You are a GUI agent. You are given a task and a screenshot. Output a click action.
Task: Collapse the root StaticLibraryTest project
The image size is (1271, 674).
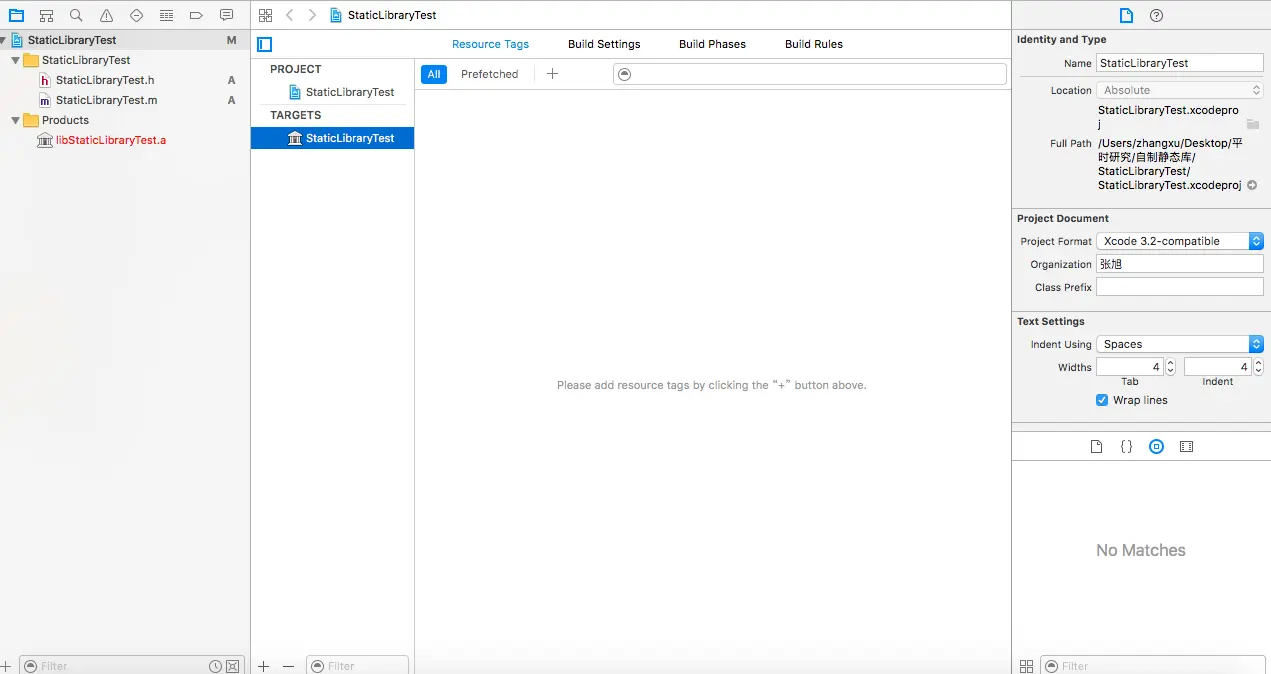point(4,40)
